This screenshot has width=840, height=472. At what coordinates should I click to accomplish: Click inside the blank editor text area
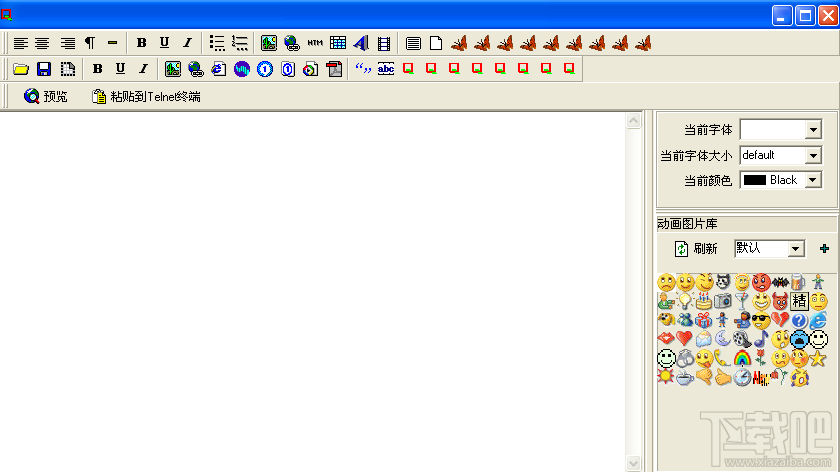tap(312, 292)
